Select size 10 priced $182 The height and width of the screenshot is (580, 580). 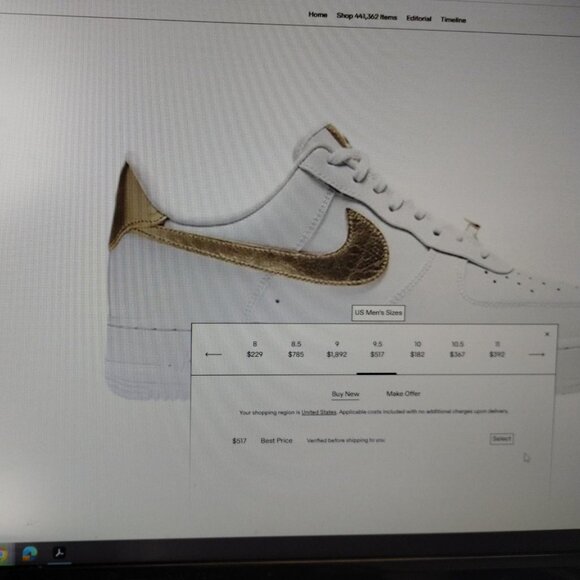(417, 349)
